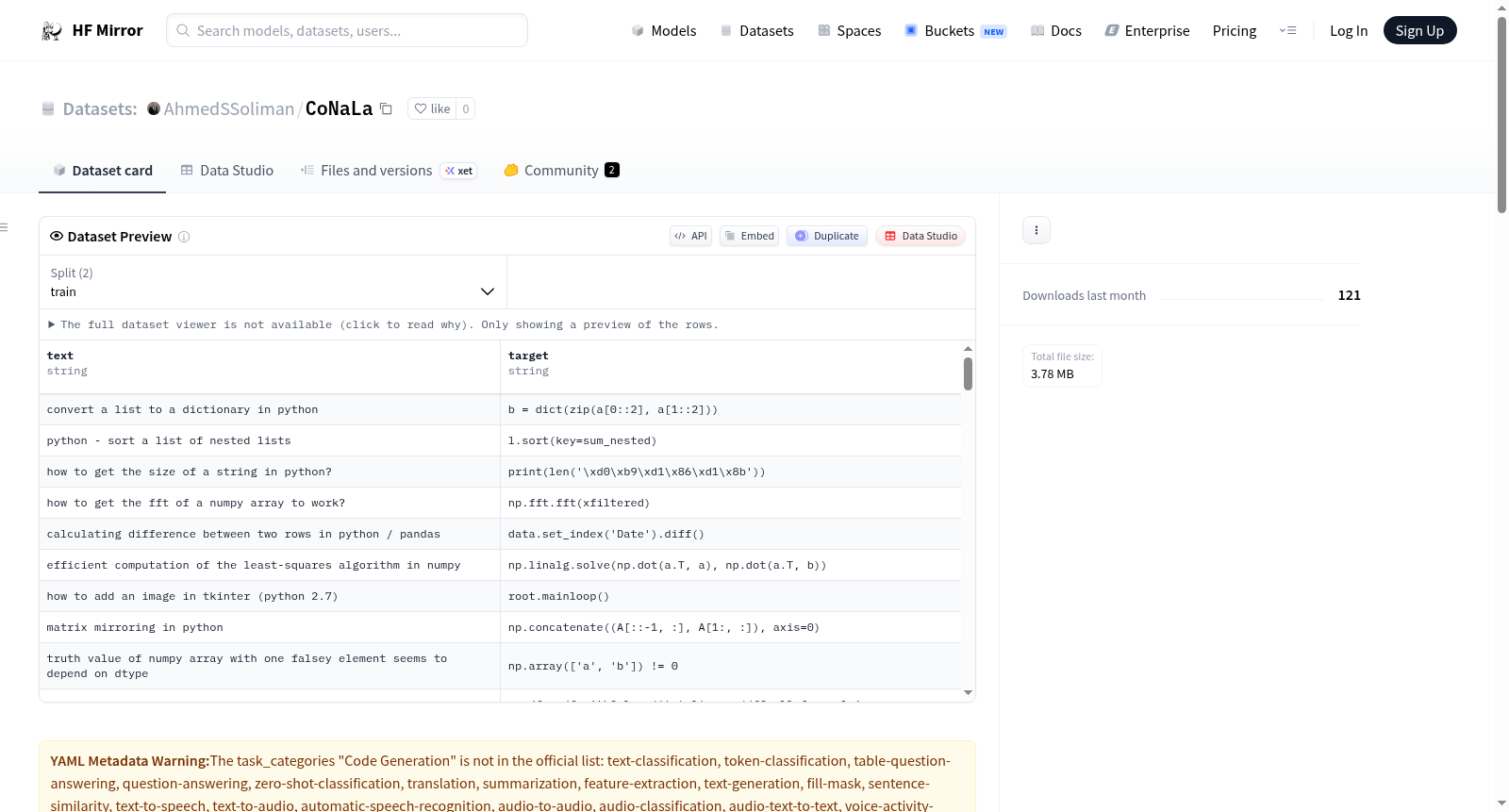Open the Models page
This screenshot has width=1509, height=812.
pyautogui.click(x=664, y=31)
